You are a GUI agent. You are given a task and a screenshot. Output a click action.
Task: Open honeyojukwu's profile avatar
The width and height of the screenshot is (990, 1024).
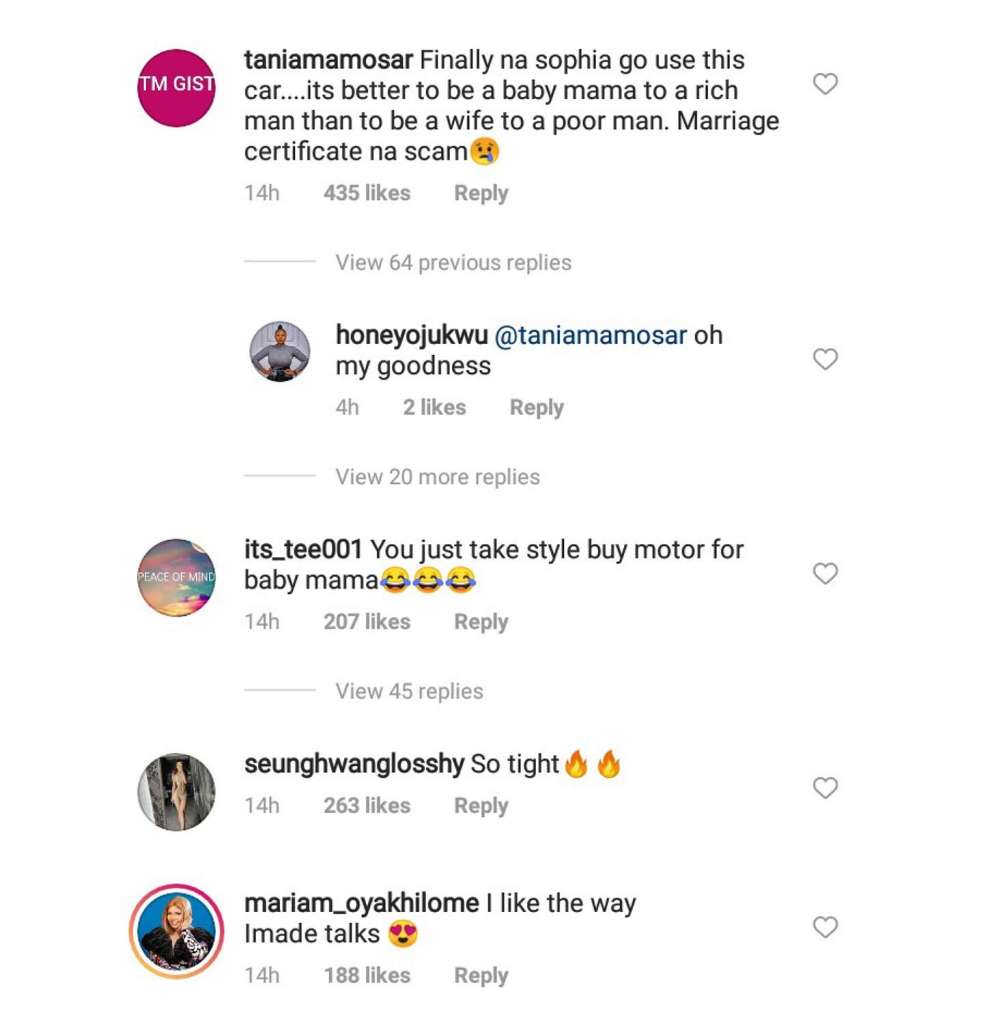tap(279, 352)
